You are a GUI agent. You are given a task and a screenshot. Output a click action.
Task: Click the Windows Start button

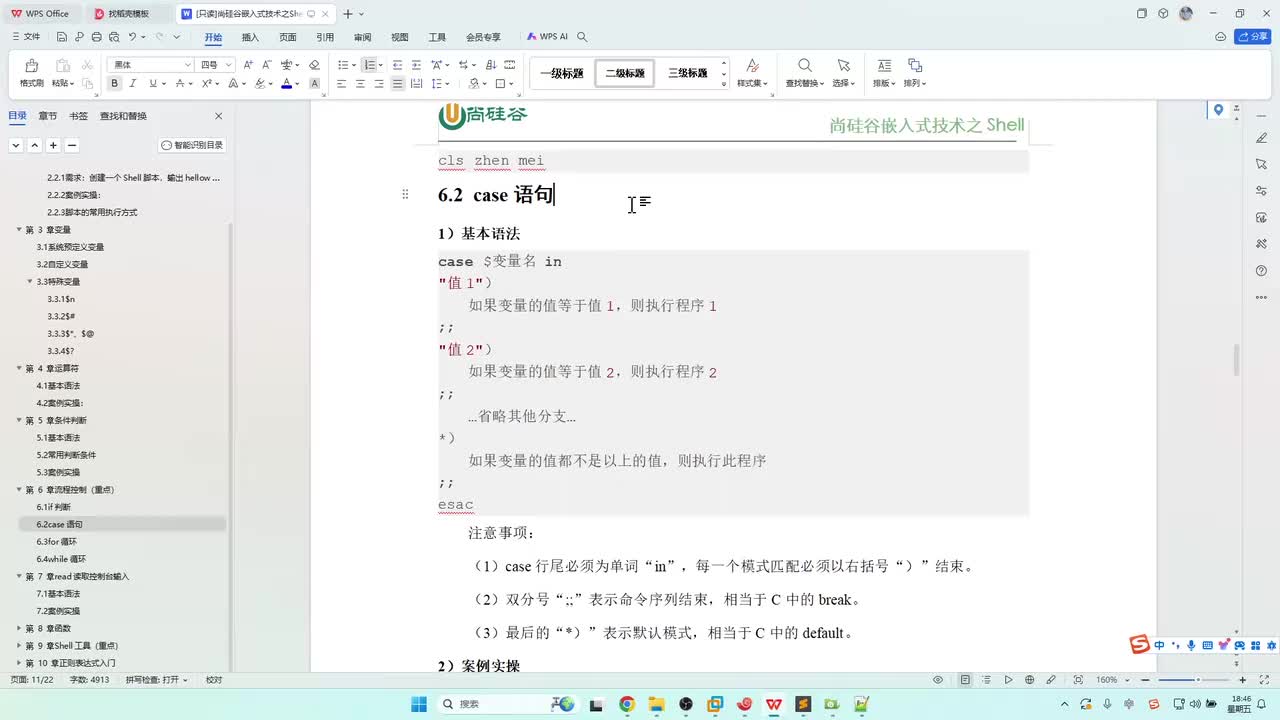pos(419,704)
